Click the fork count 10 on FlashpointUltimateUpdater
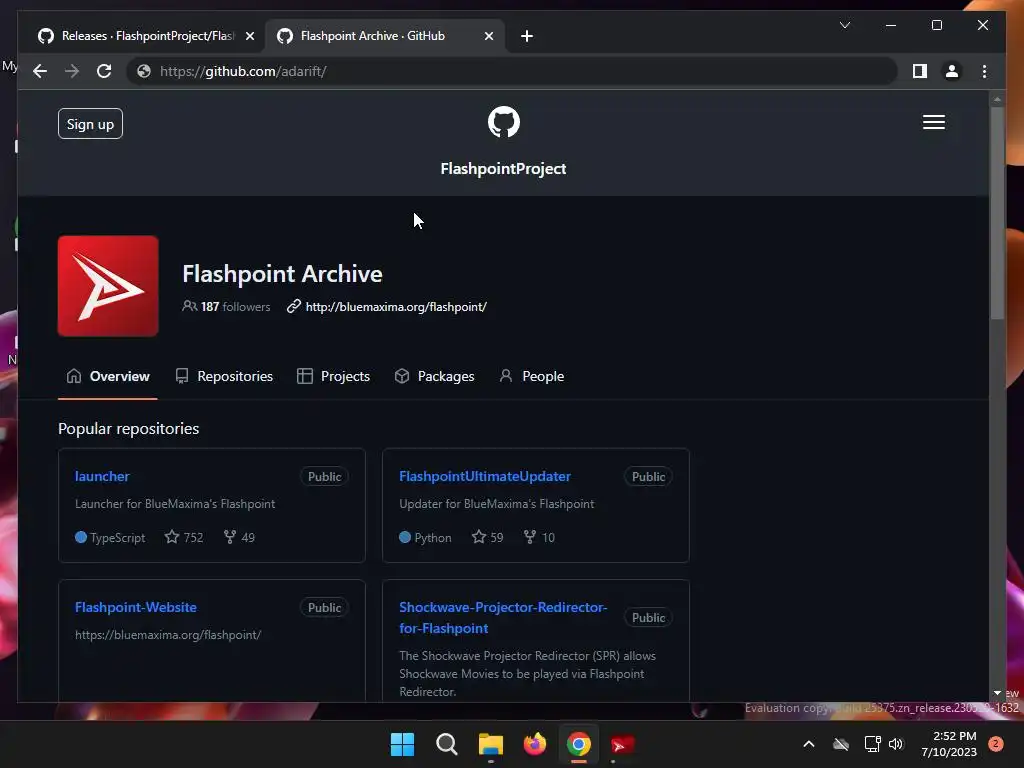 click(539, 537)
